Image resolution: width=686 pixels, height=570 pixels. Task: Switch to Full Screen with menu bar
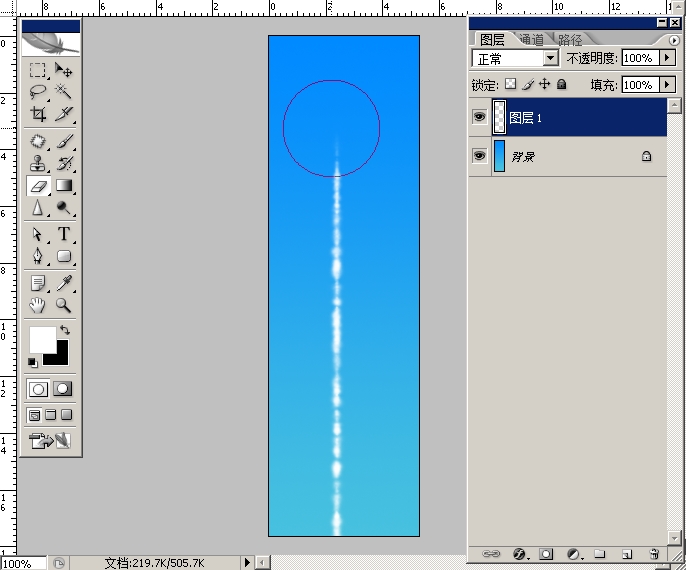(x=51, y=414)
